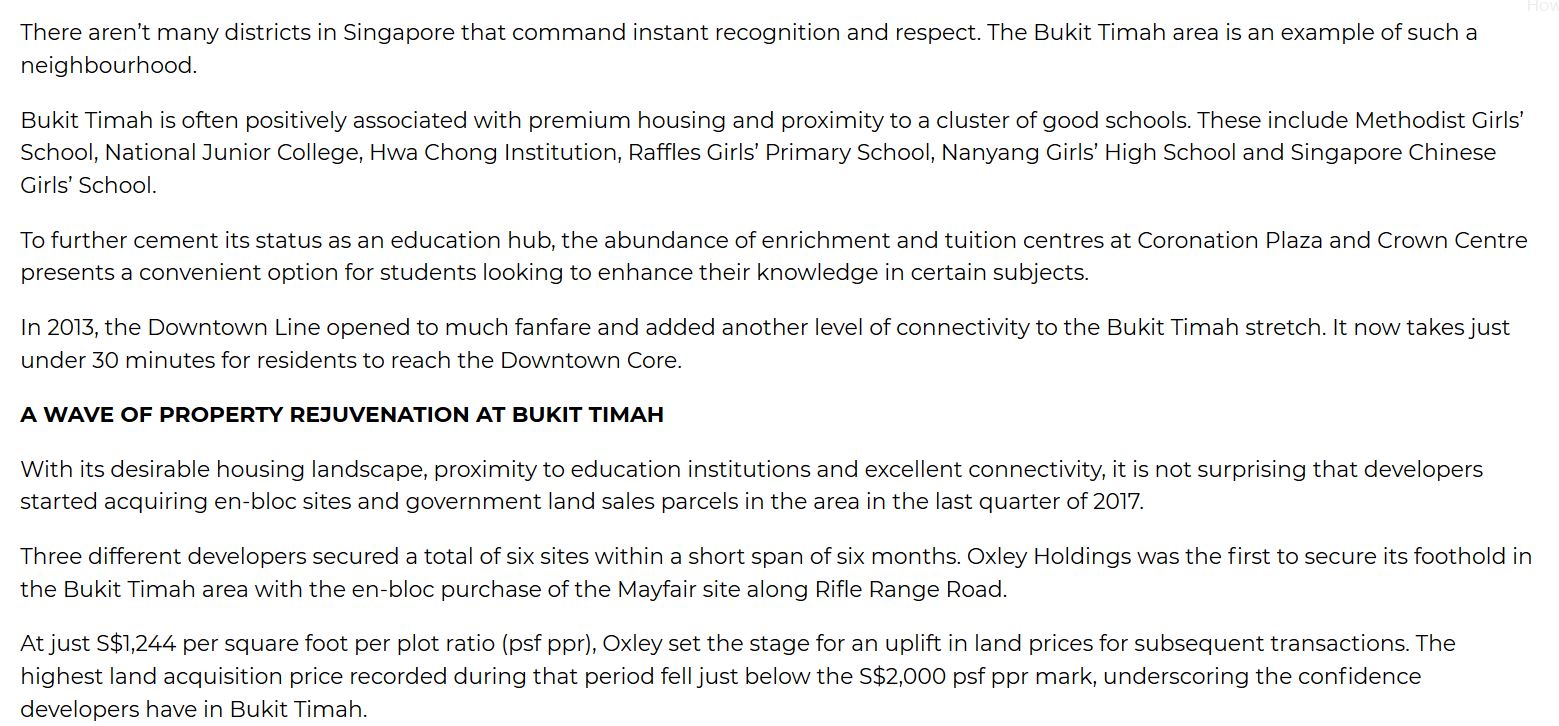This screenshot has height=726, width=1559.
Task: Click the faint 'How' text at top right
Action: (1542, 6)
